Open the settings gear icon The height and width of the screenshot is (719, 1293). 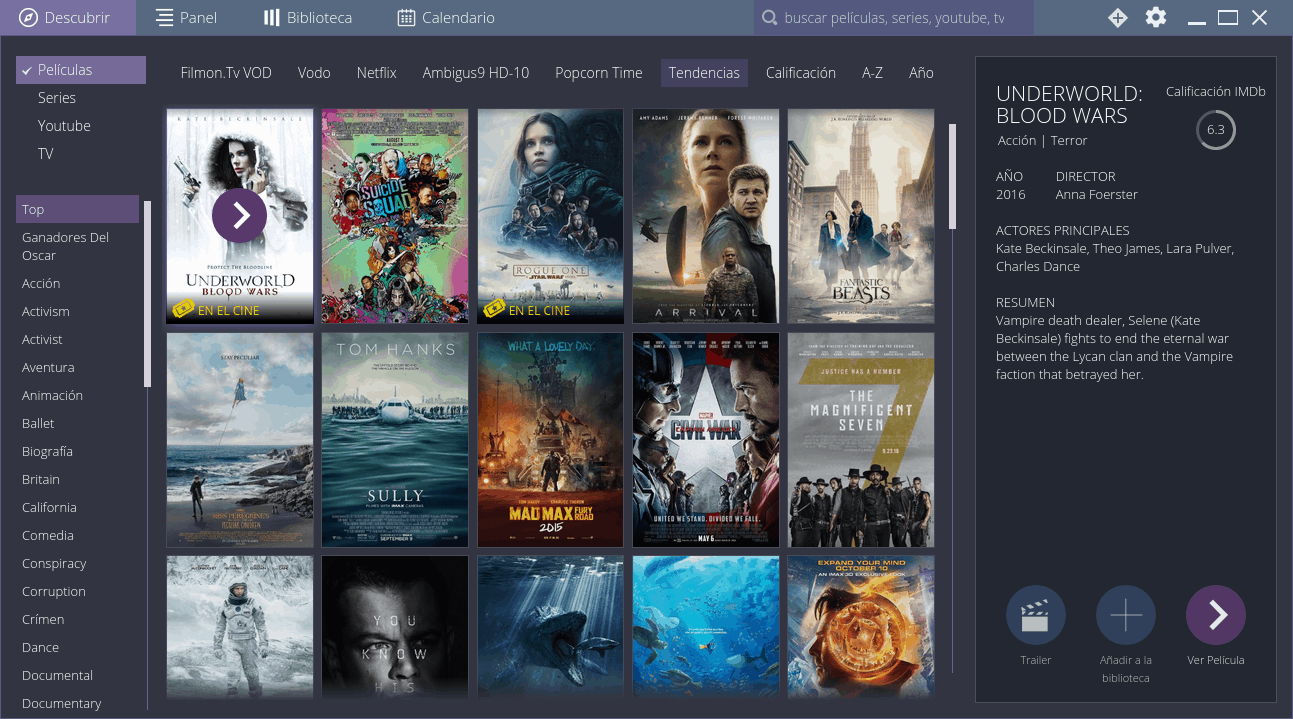point(1156,17)
